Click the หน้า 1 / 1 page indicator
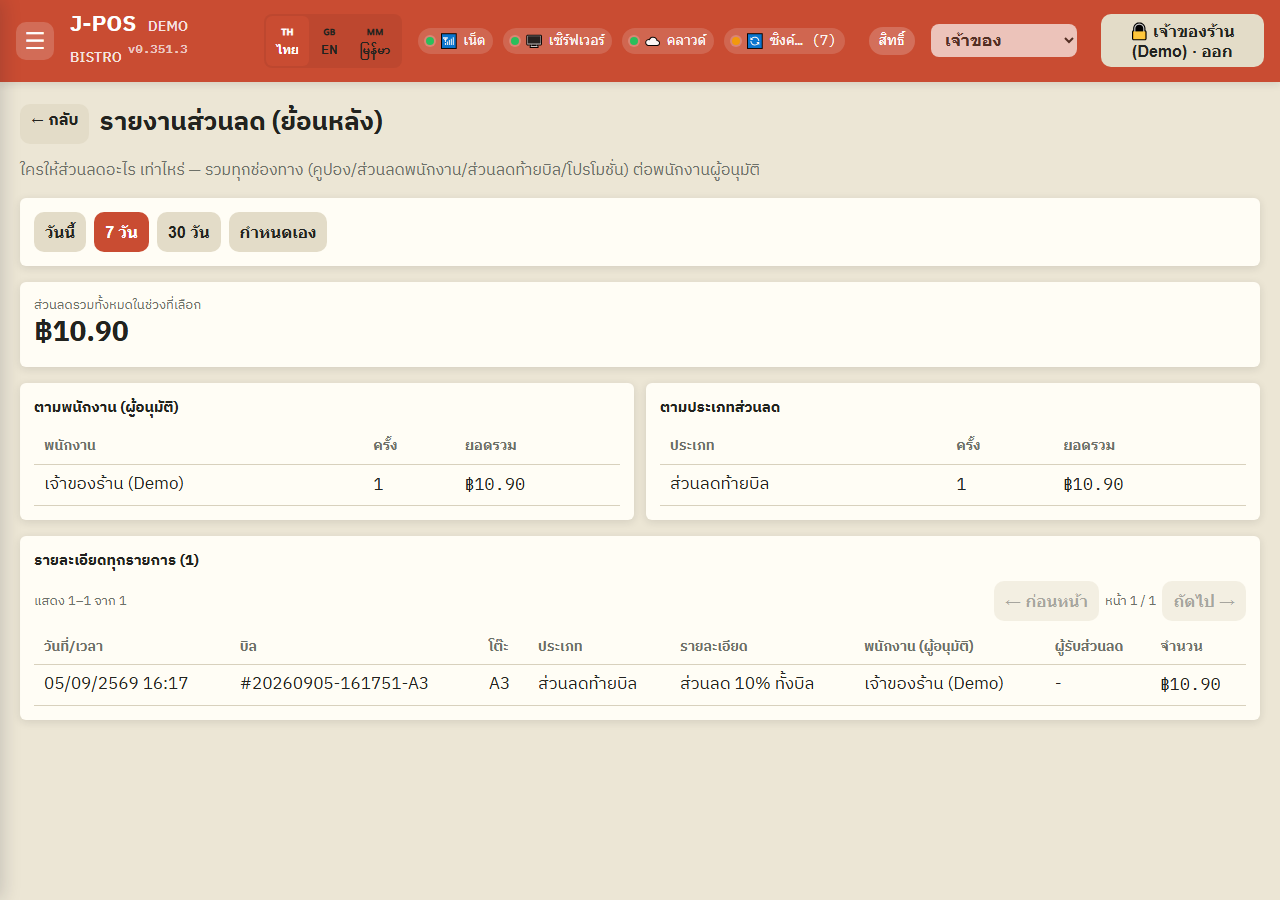1280x900 pixels. pos(1130,601)
